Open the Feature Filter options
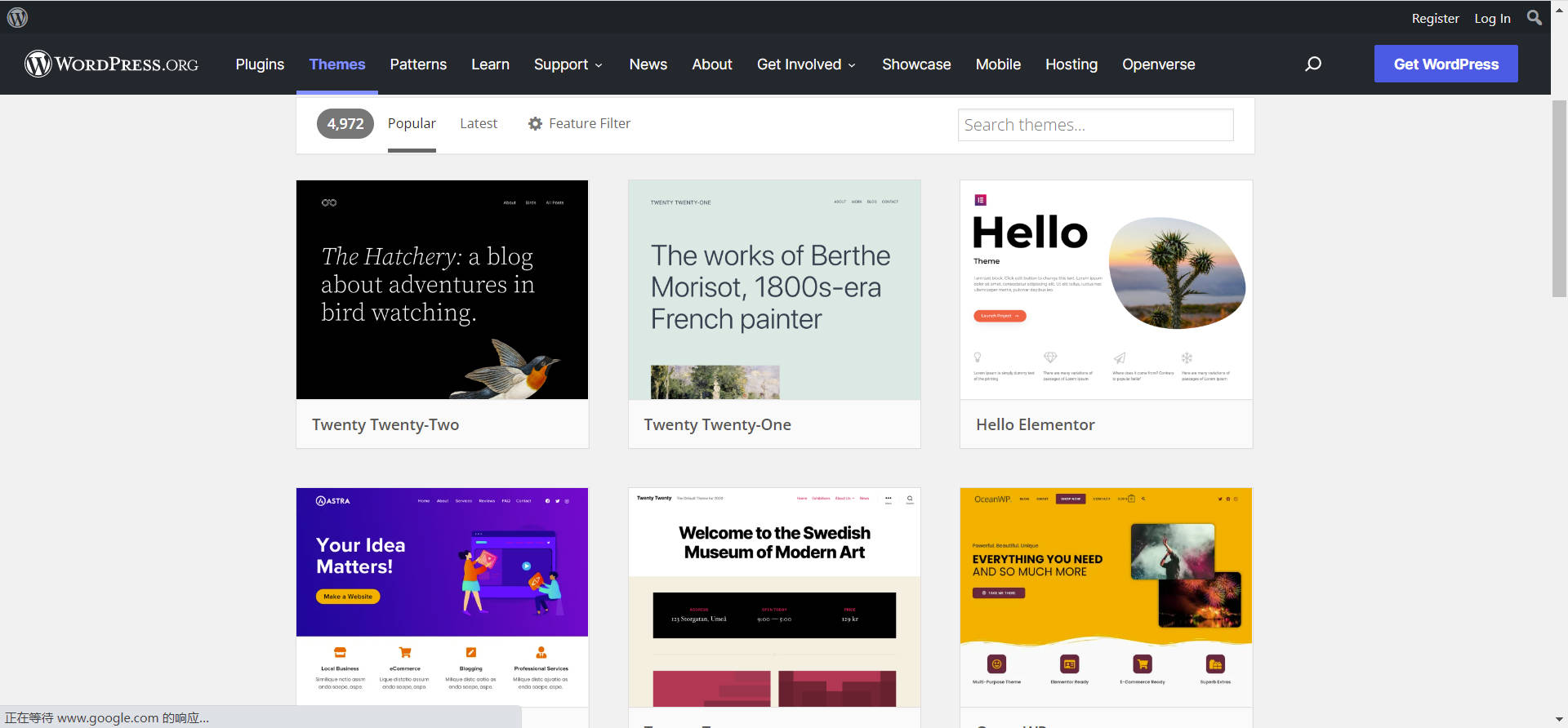 [579, 123]
